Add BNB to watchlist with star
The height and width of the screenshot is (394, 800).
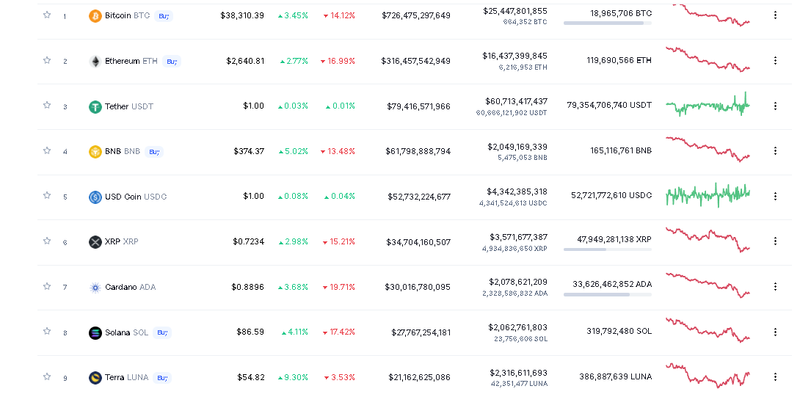(x=47, y=151)
